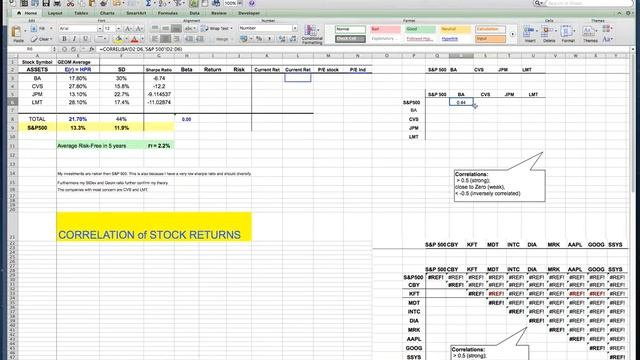The height and width of the screenshot is (360, 640).
Task: Open the borders dropdown
Action: tap(101, 39)
